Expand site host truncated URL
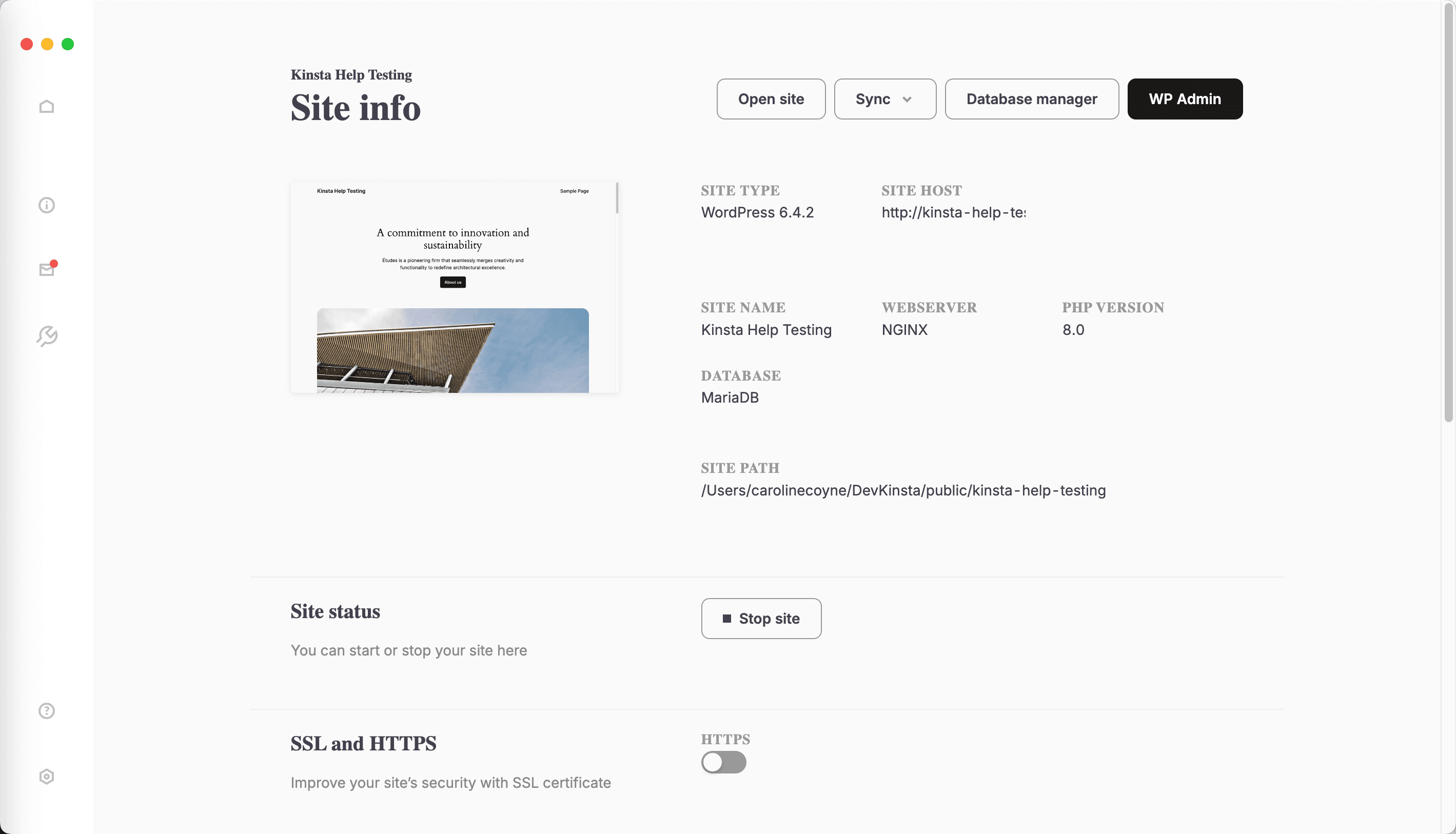1456x834 pixels. click(x=953, y=212)
